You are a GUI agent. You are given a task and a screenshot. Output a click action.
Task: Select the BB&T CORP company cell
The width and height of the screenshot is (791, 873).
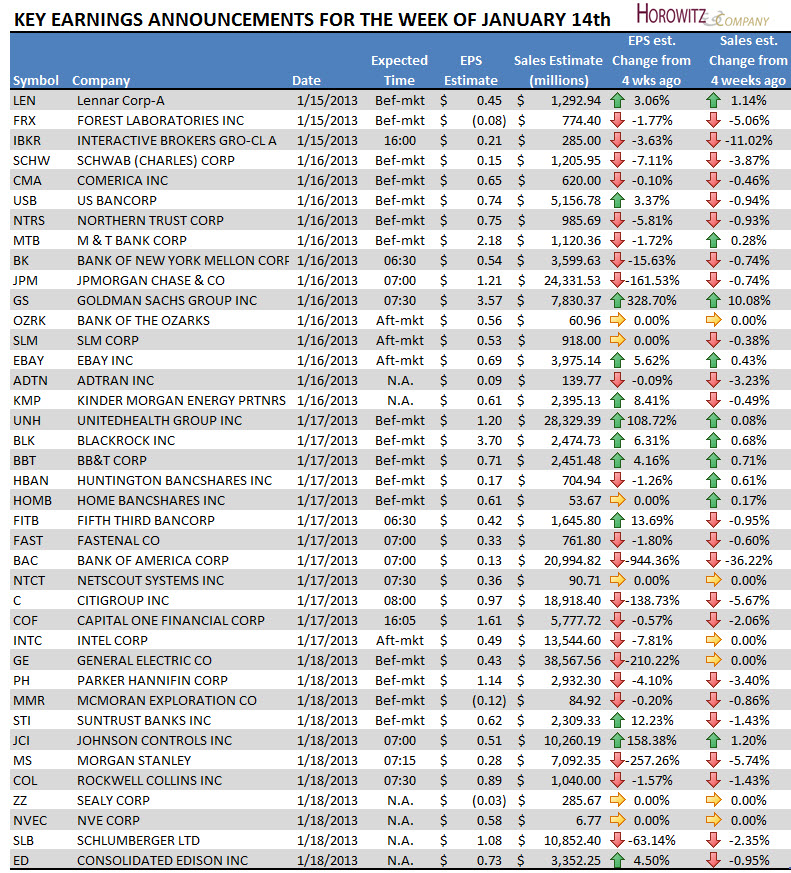coord(112,460)
